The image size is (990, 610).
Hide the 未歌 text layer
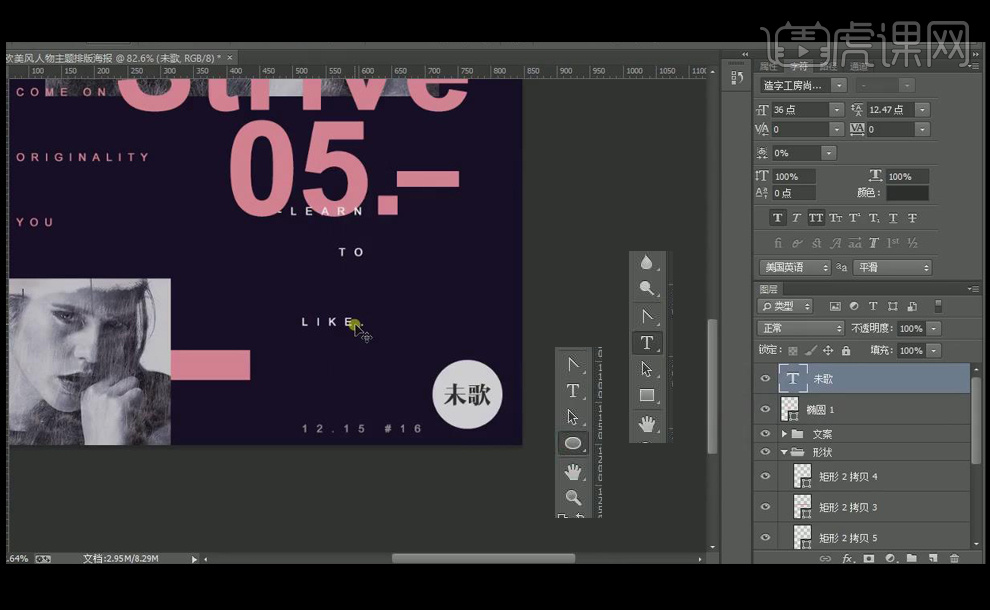[765, 378]
